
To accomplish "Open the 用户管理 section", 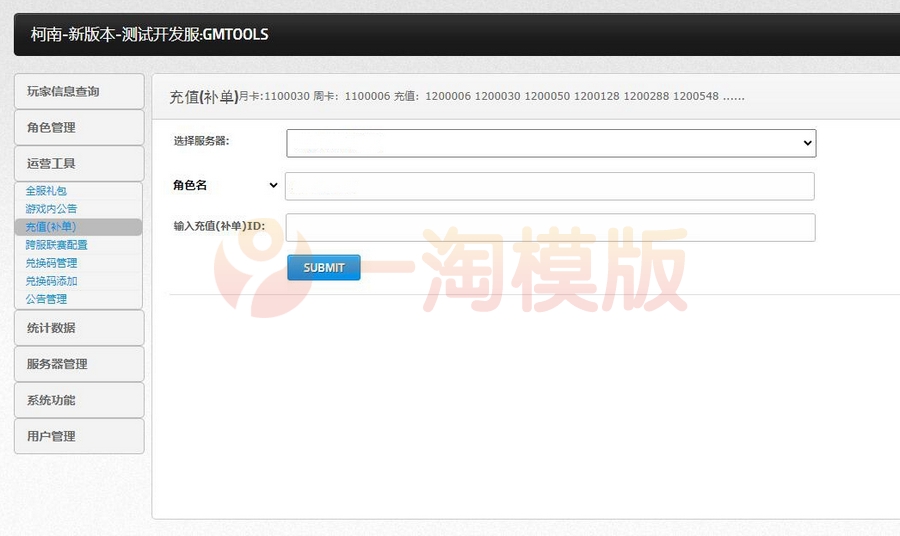I will point(78,435).
